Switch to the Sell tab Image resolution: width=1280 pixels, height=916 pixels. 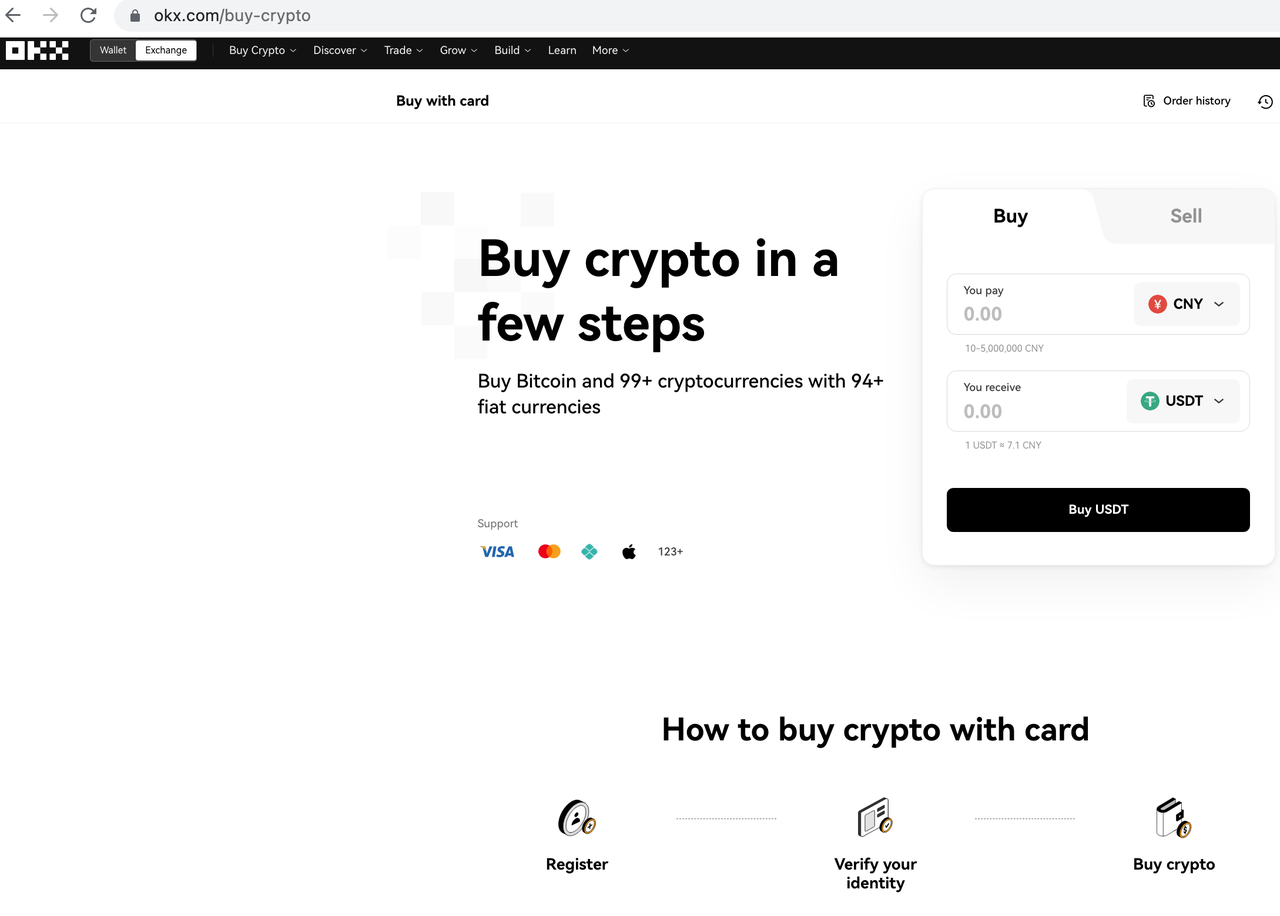(x=1186, y=216)
